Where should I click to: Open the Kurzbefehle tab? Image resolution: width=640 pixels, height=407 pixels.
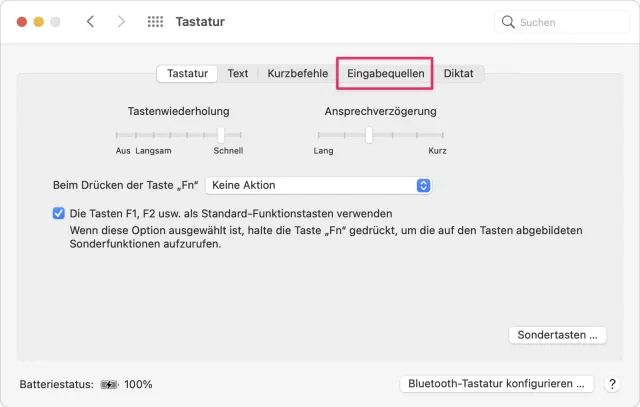297,73
